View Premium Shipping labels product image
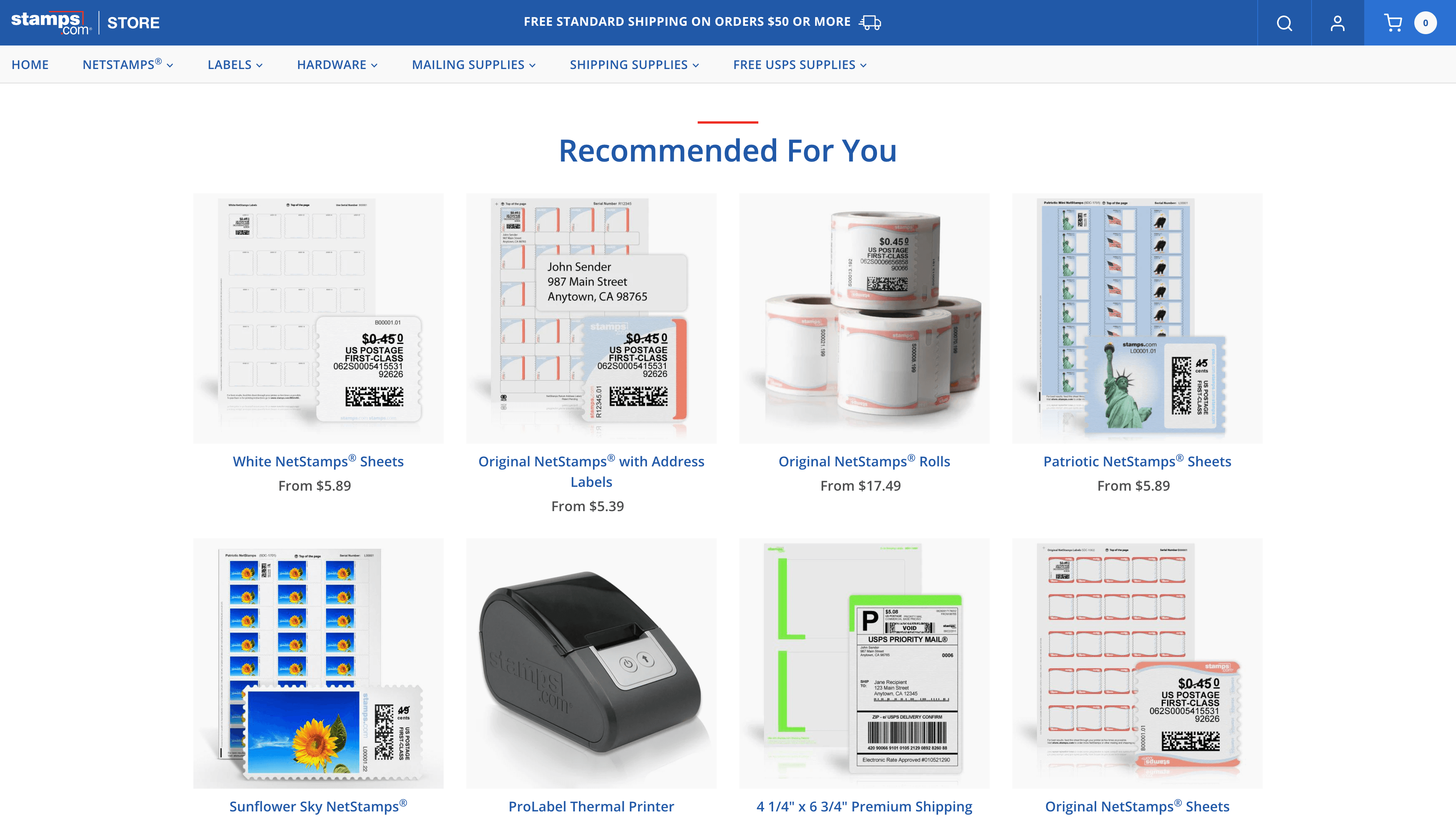Image resolution: width=1456 pixels, height=819 pixels. tap(864, 663)
